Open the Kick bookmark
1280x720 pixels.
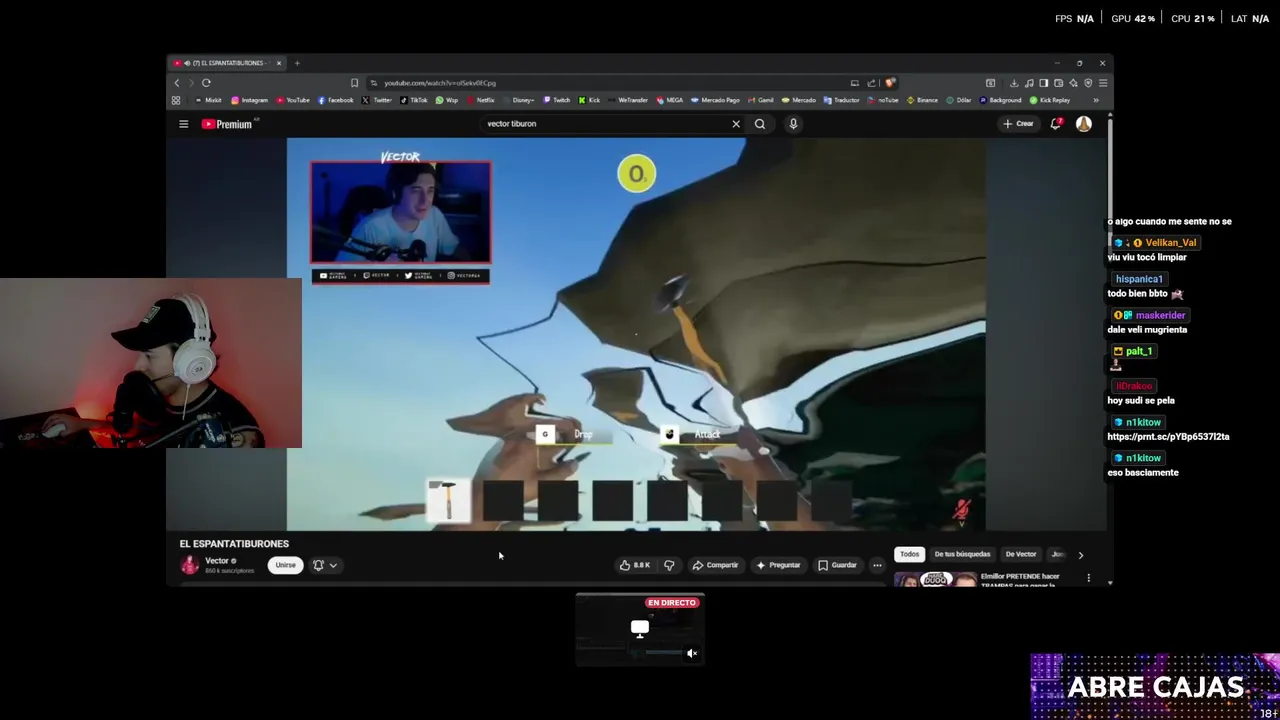pos(589,100)
